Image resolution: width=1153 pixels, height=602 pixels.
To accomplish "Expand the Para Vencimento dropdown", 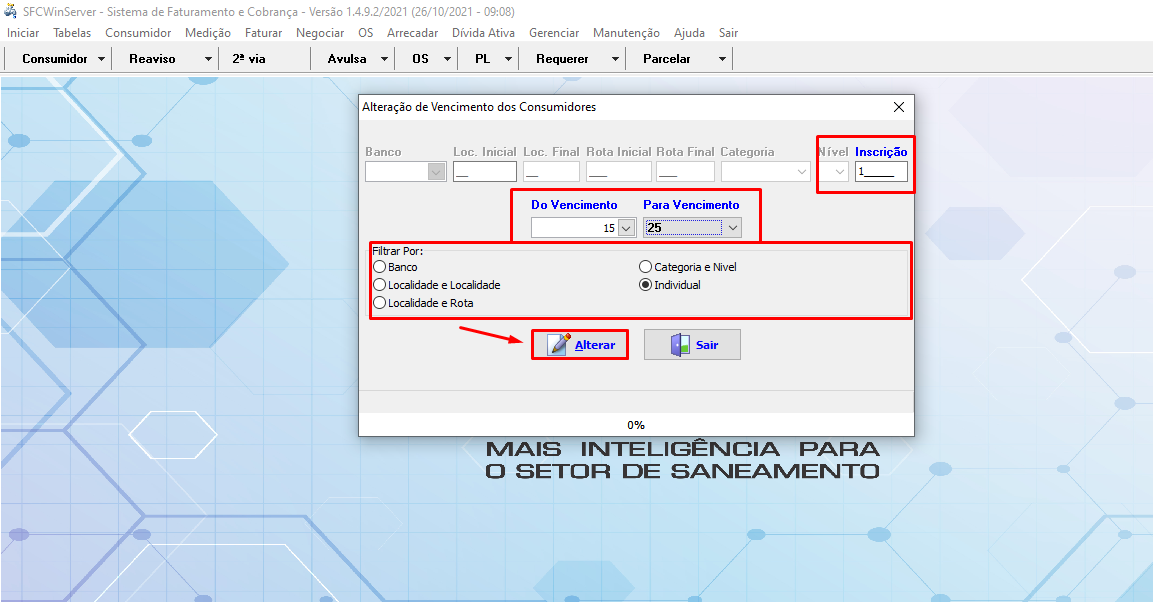I will 733,228.
